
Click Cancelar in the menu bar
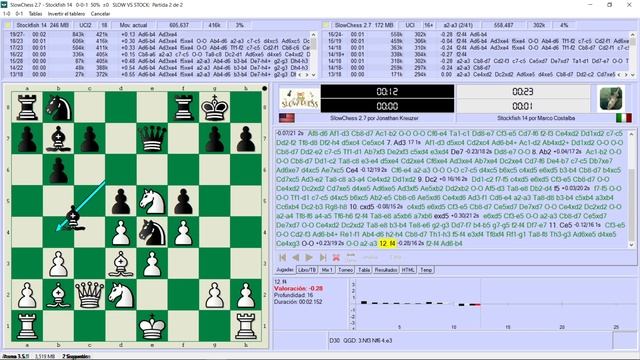click(x=100, y=13)
